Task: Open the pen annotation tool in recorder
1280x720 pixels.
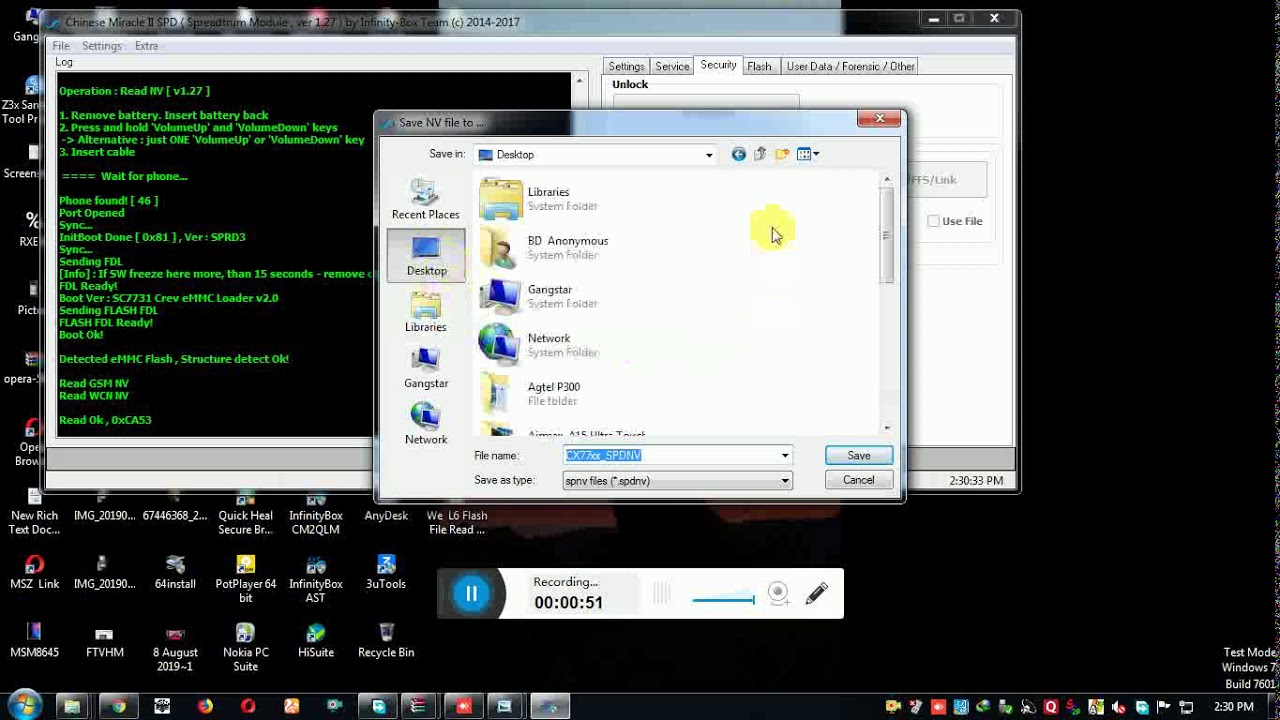Action: click(816, 594)
